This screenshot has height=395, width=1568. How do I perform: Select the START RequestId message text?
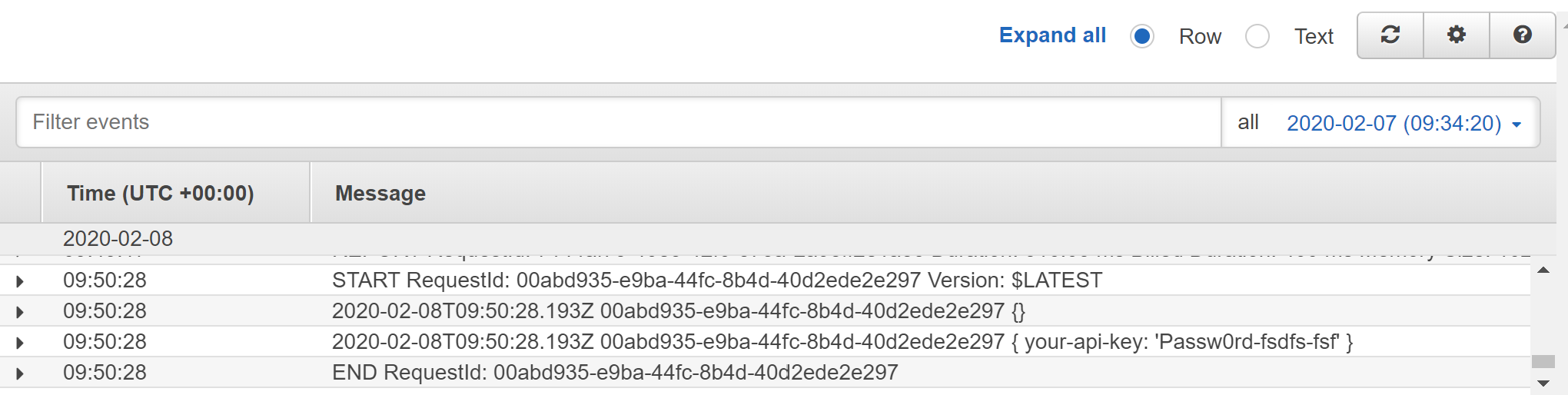pyautogui.click(x=716, y=280)
